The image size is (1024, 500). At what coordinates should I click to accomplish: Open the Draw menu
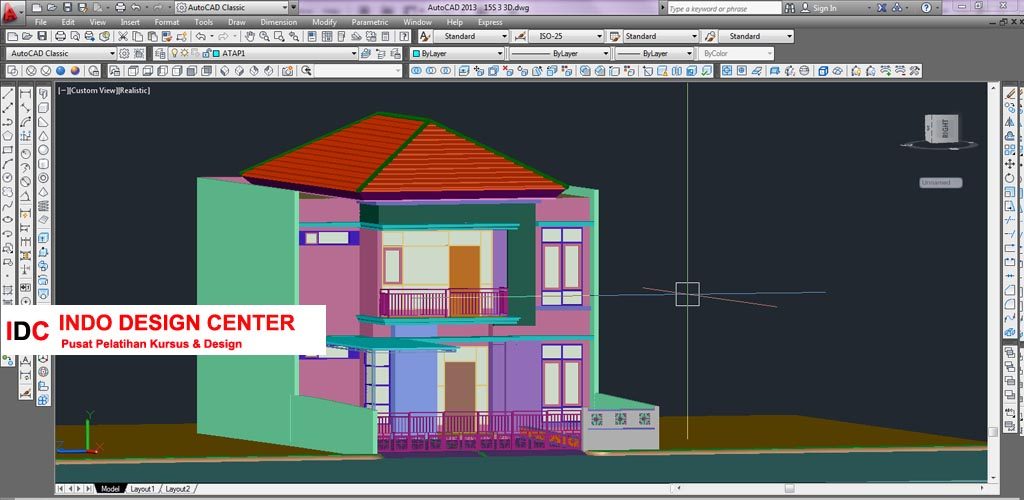237,22
